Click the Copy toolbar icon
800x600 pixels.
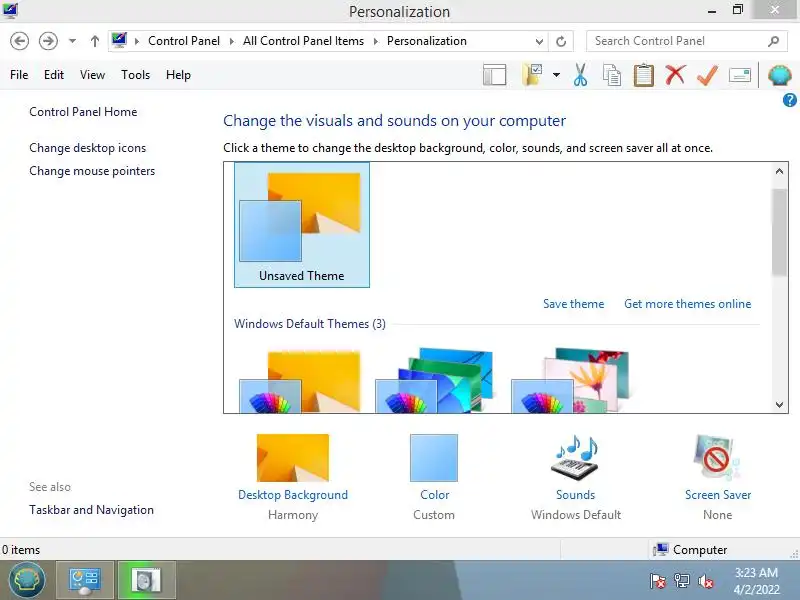[x=612, y=75]
